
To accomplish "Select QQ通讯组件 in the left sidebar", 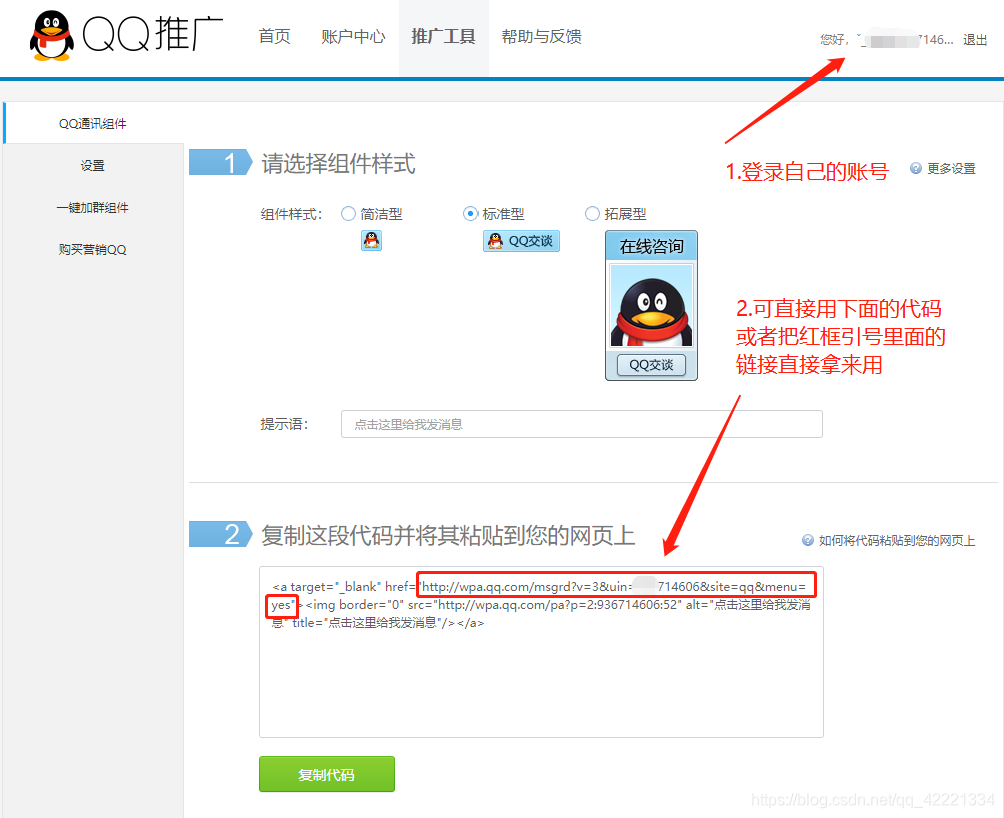I will coord(93,124).
